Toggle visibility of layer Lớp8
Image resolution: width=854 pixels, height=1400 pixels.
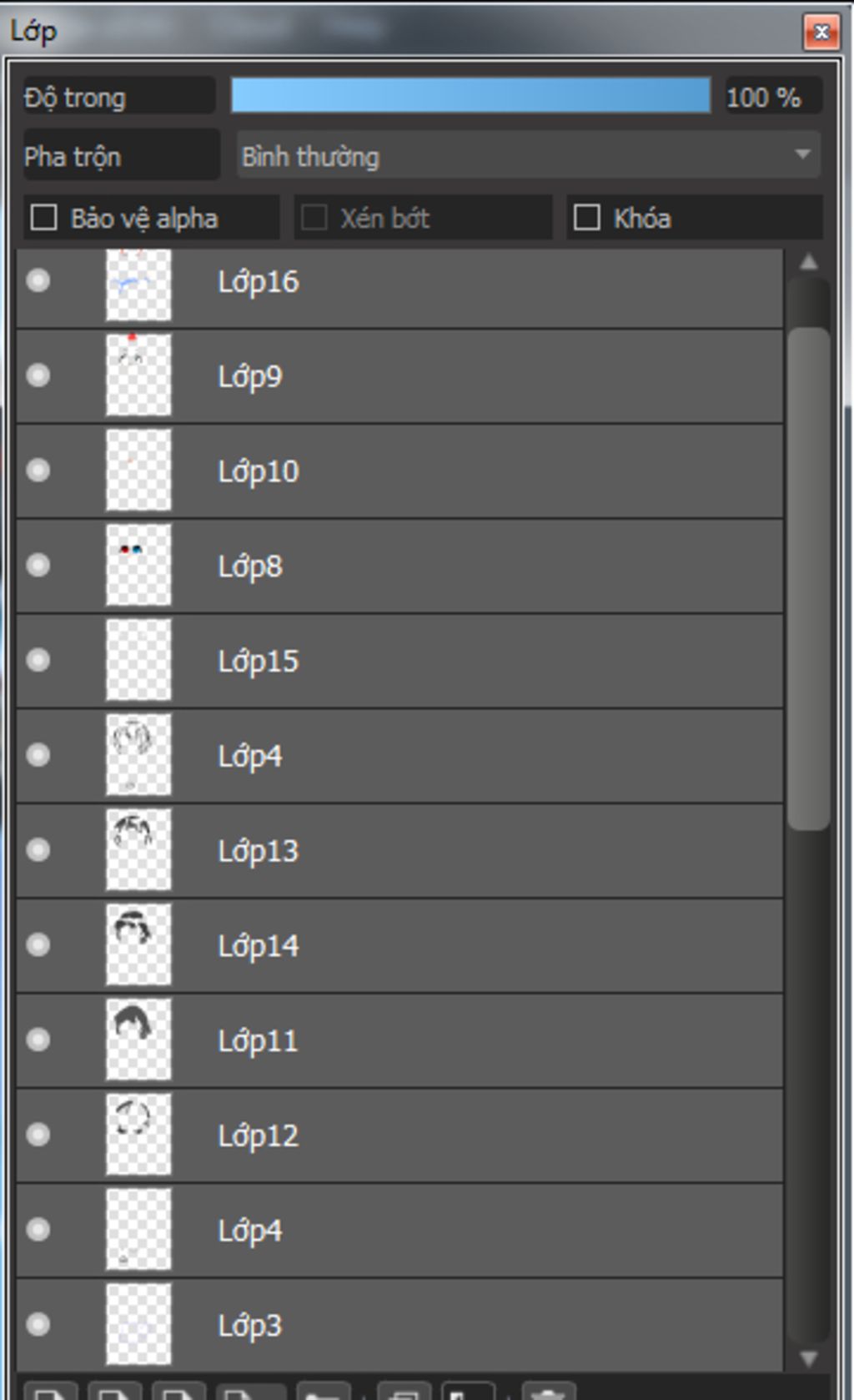coord(38,565)
